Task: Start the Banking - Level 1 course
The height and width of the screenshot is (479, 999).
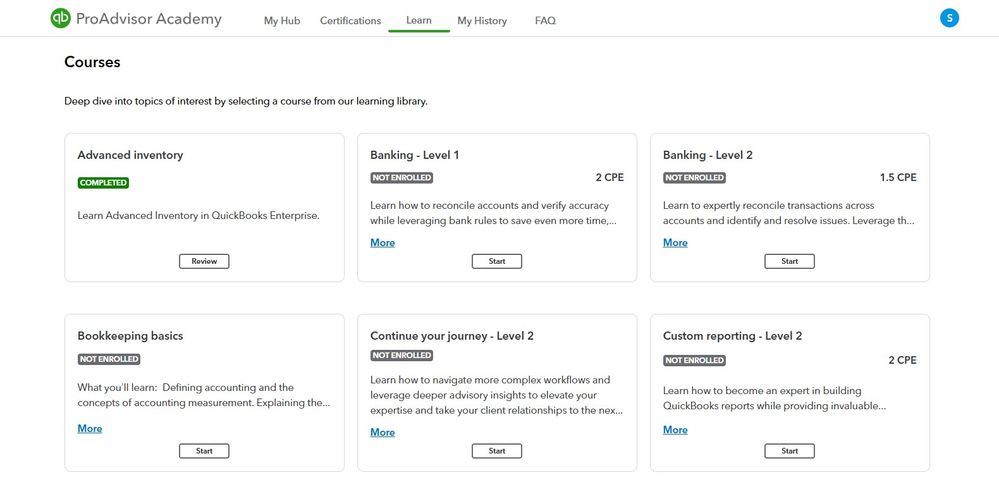Action: [497, 261]
